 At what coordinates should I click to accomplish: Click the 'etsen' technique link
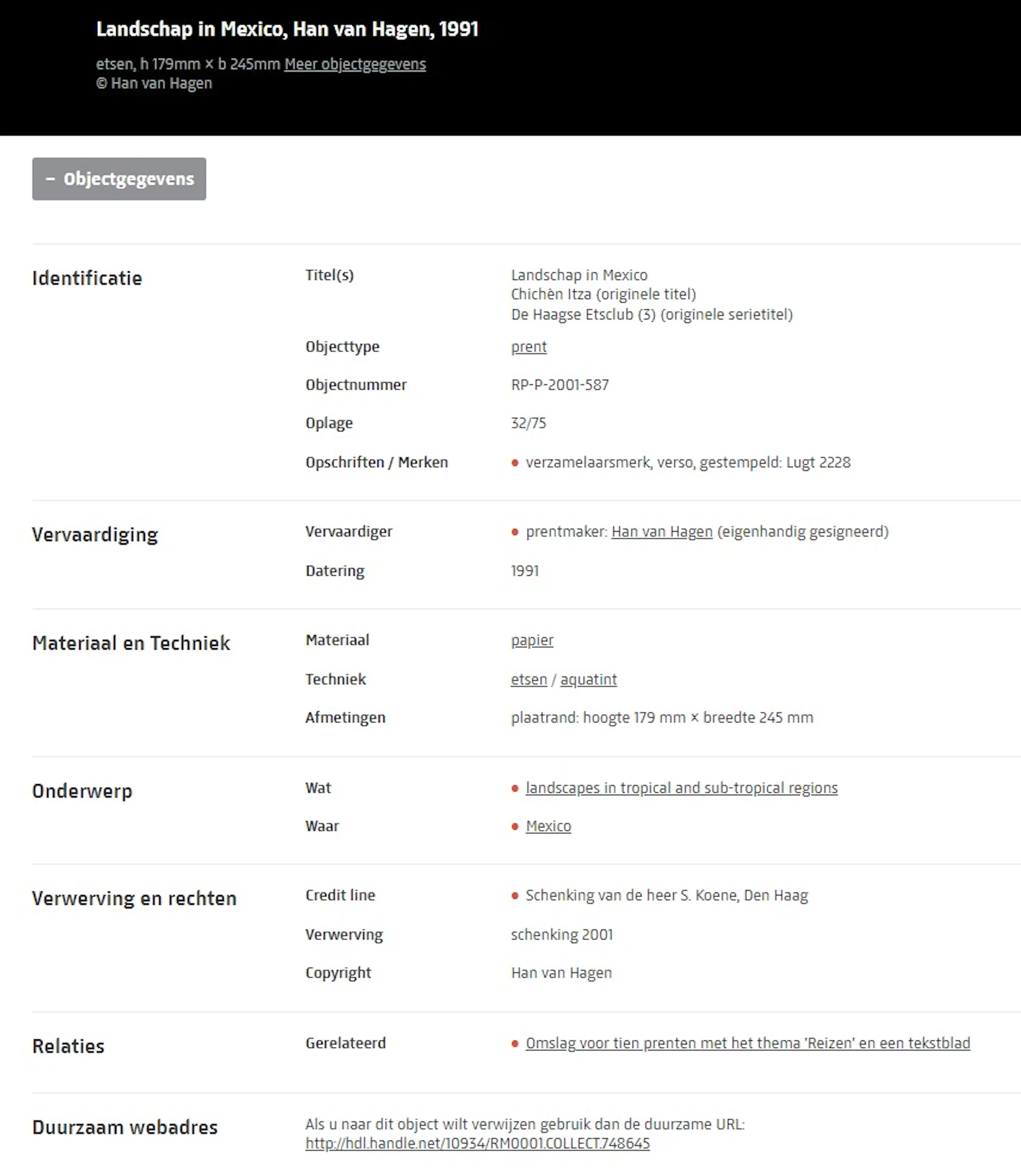528,680
